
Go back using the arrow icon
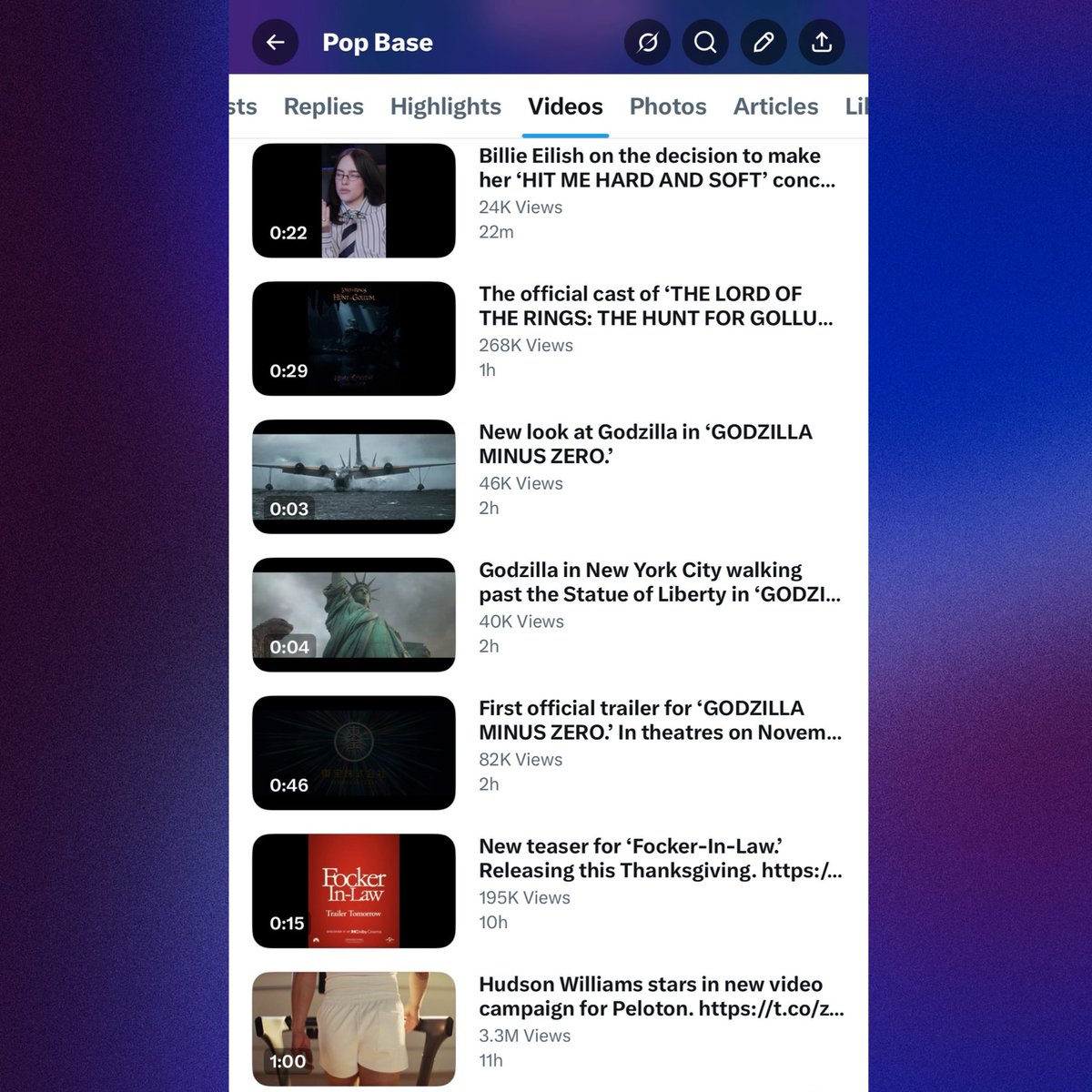click(x=276, y=42)
